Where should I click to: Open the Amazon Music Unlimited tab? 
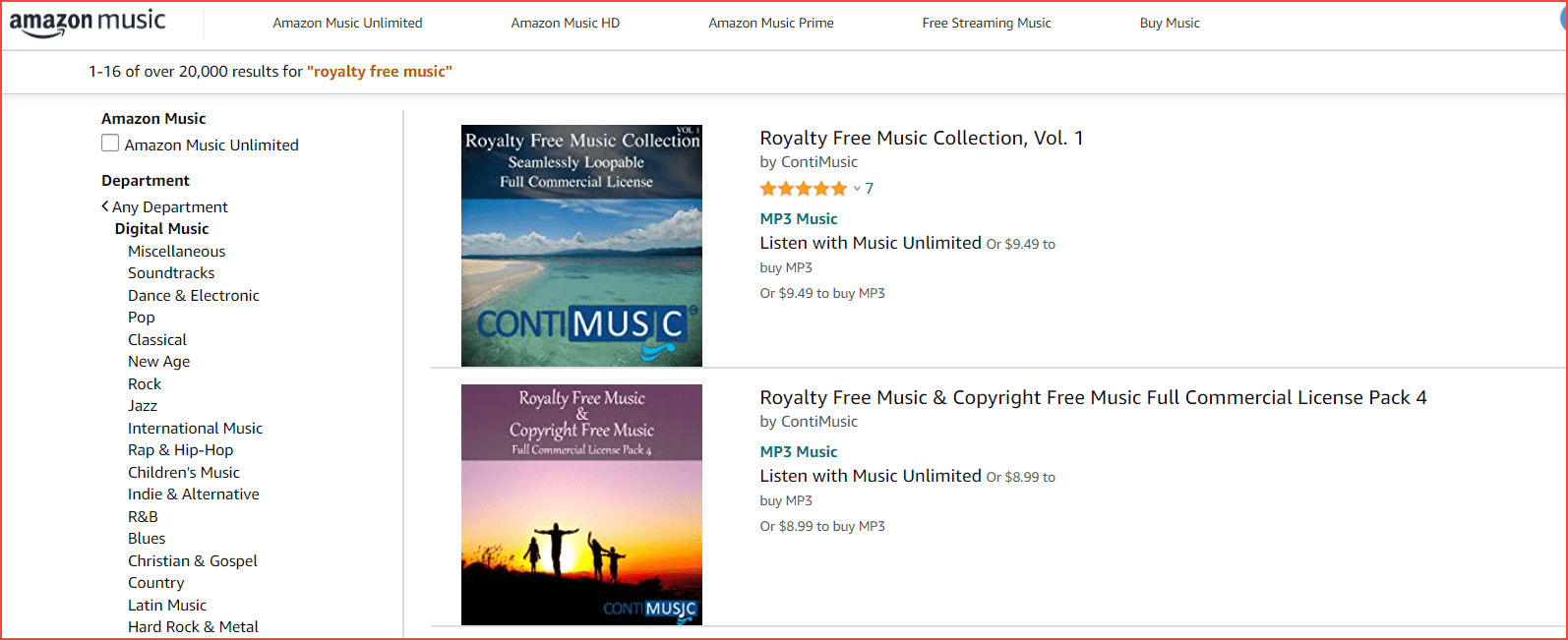347,23
